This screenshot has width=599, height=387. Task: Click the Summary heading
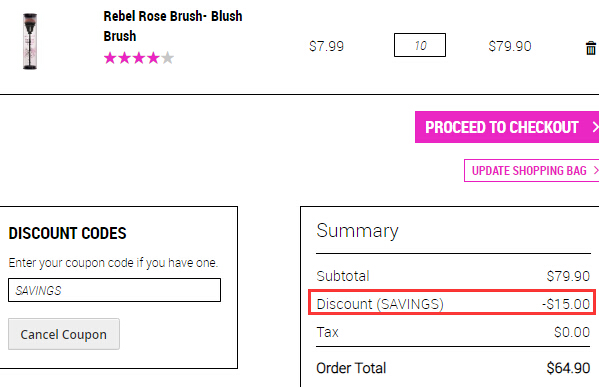tap(357, 231)
